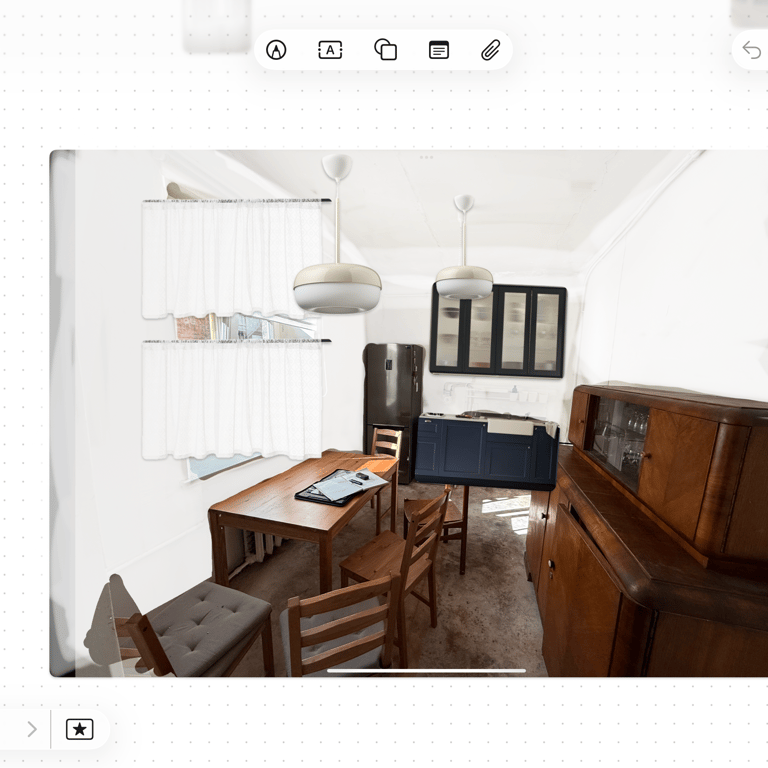Select the black glass wall cabinet image

[x=498, y=331]
